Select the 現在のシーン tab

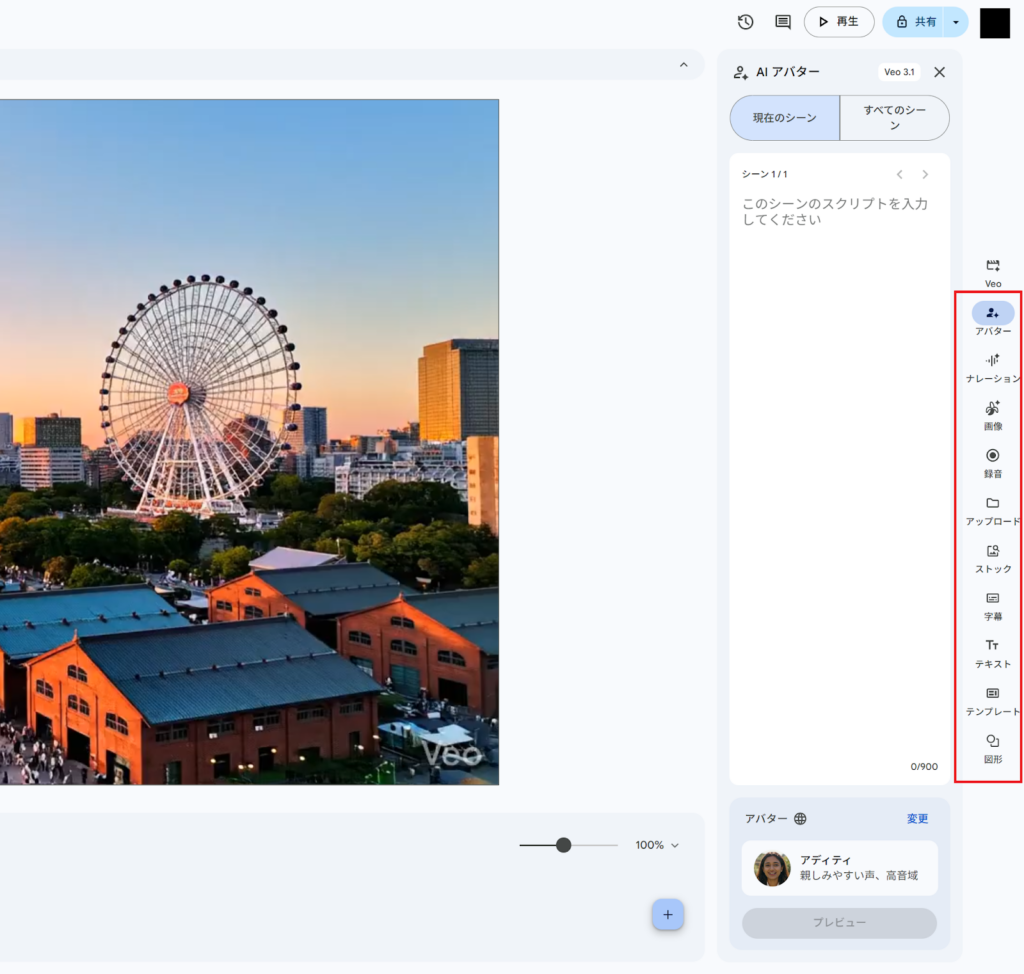click(x=784, y=117)
